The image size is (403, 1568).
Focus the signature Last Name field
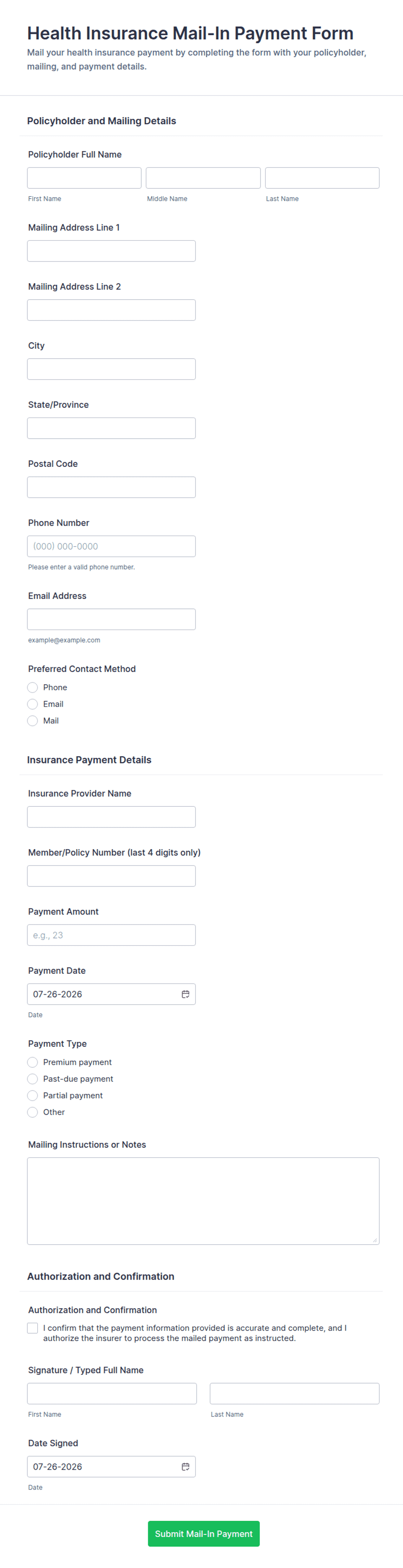295,1393
